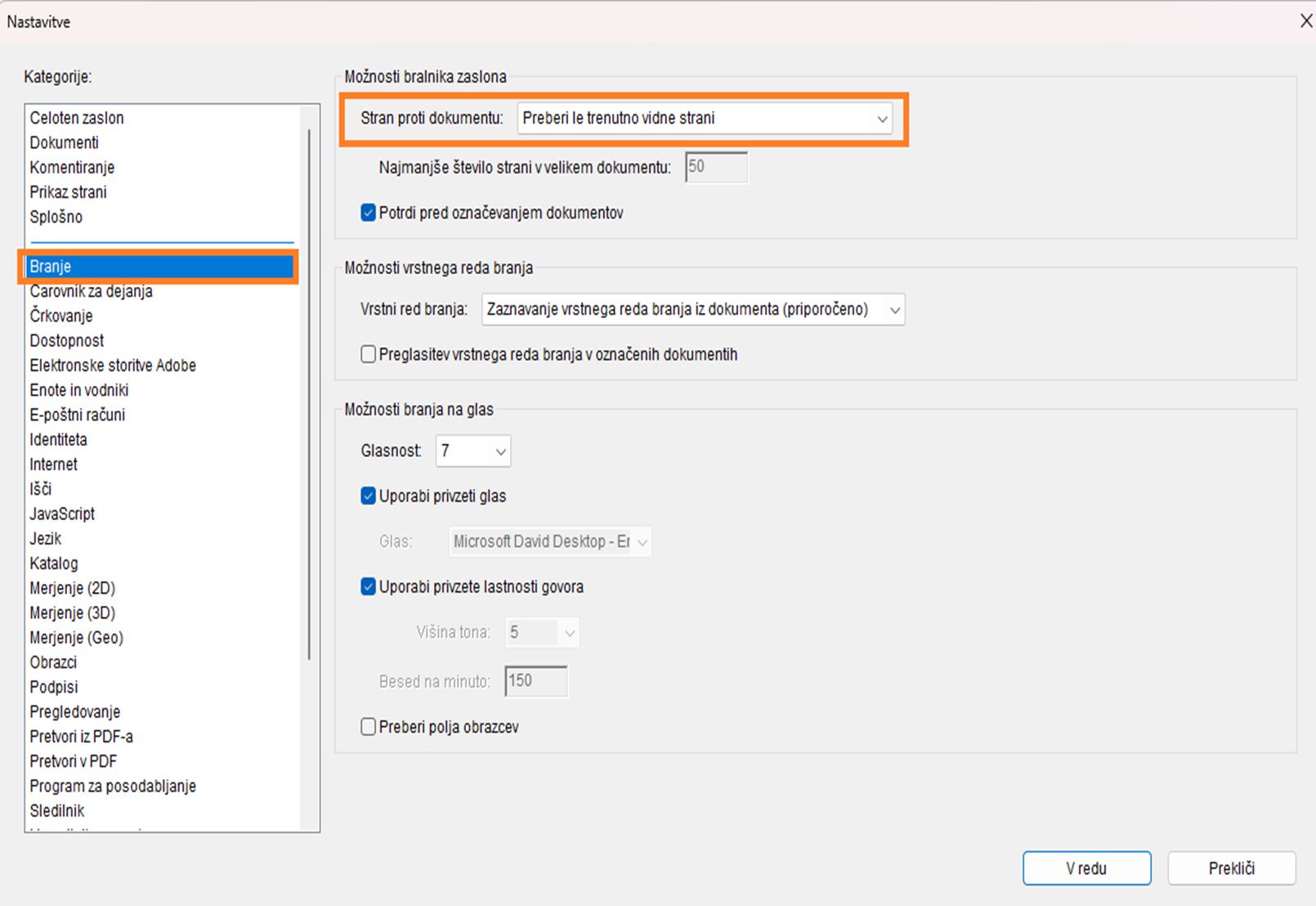
Task: Select the Obrazci category
Action: tap(53, 662)
